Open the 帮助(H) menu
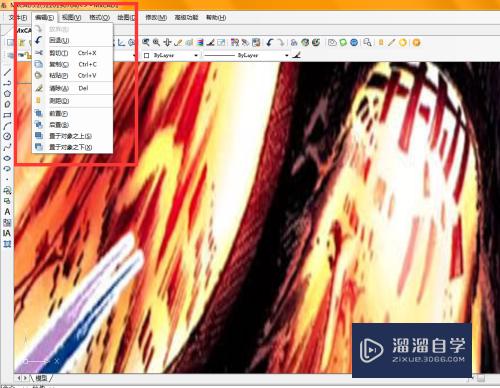The width and height of the screenshot is (500, 388). point(216,17)
